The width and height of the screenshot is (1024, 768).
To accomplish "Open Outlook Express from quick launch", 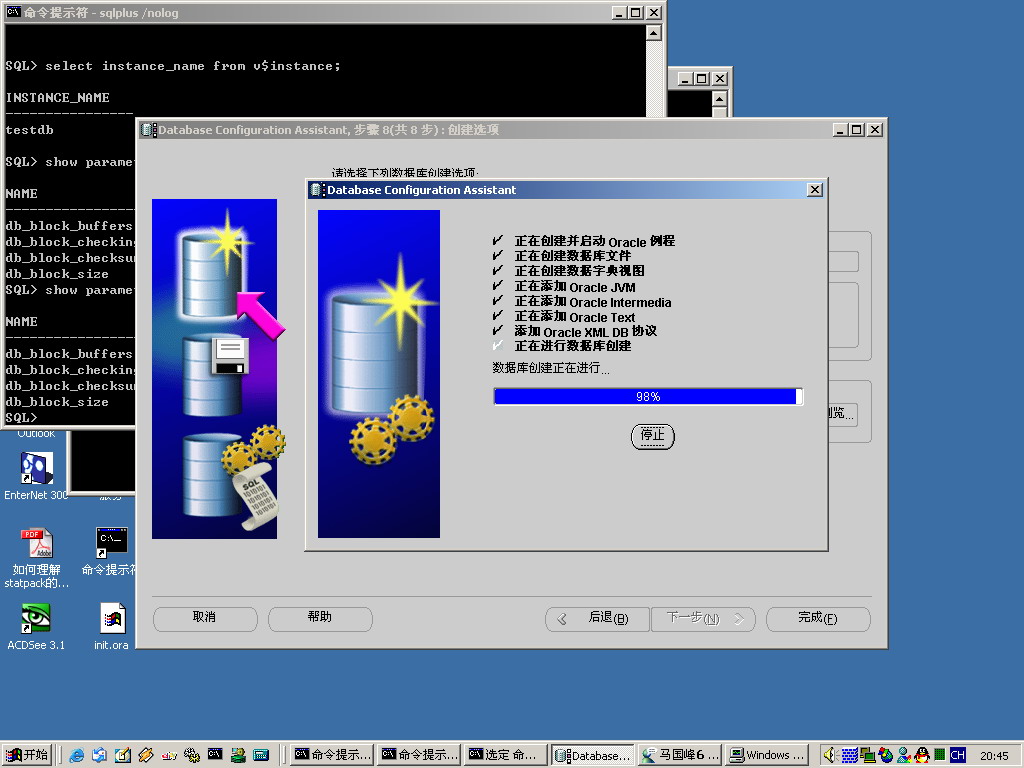I will tap(99, 755).
